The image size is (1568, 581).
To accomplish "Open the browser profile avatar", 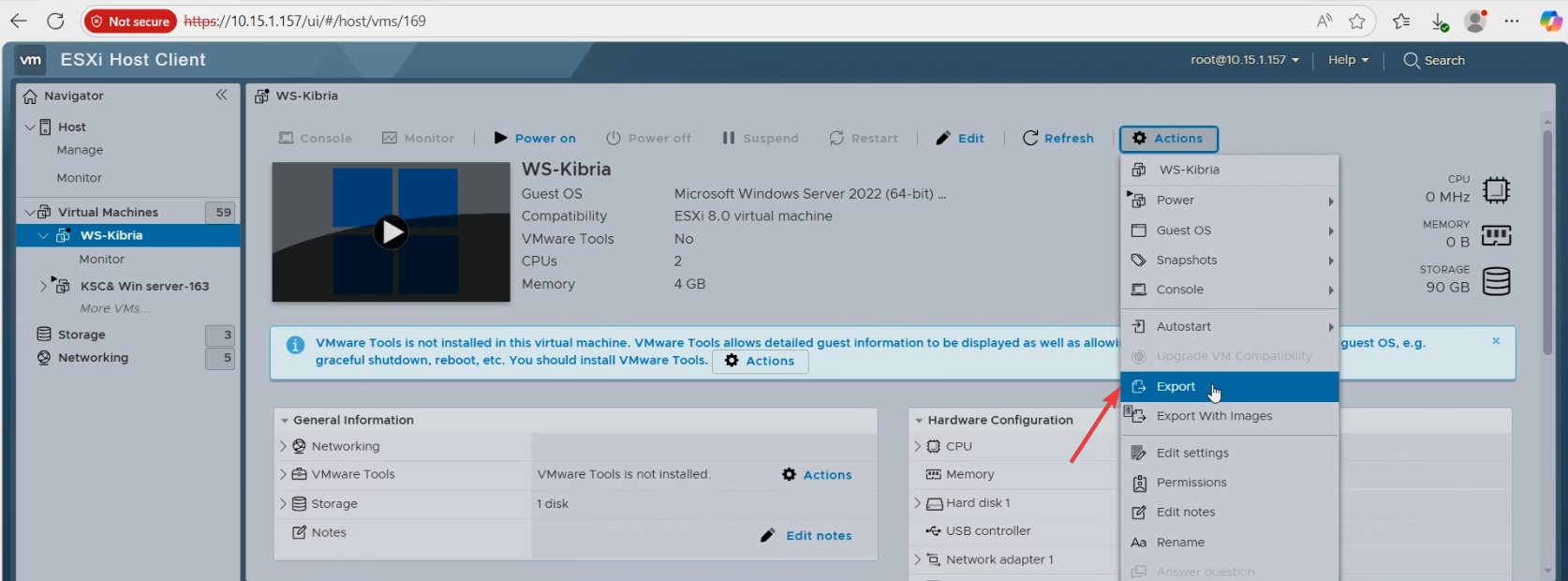I will (x=1476, y=21).
